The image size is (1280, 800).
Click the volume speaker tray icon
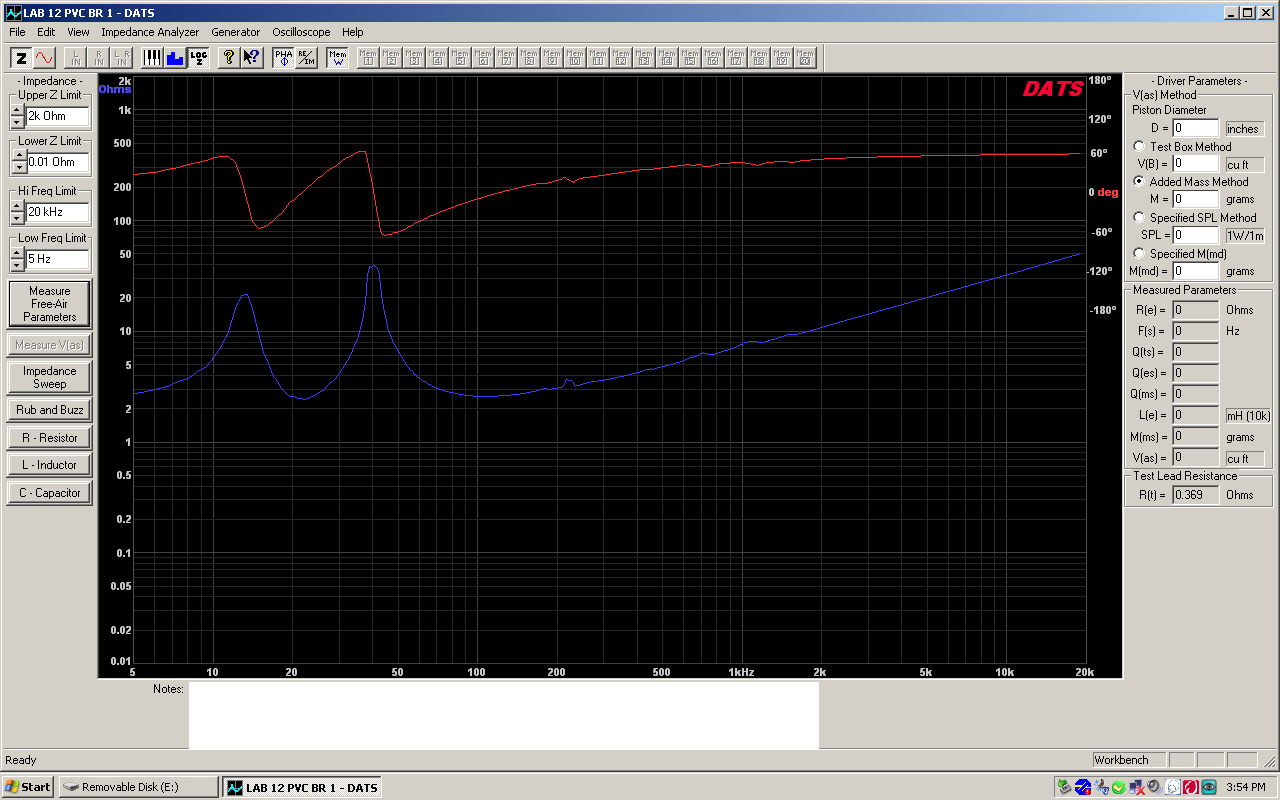1153,787
